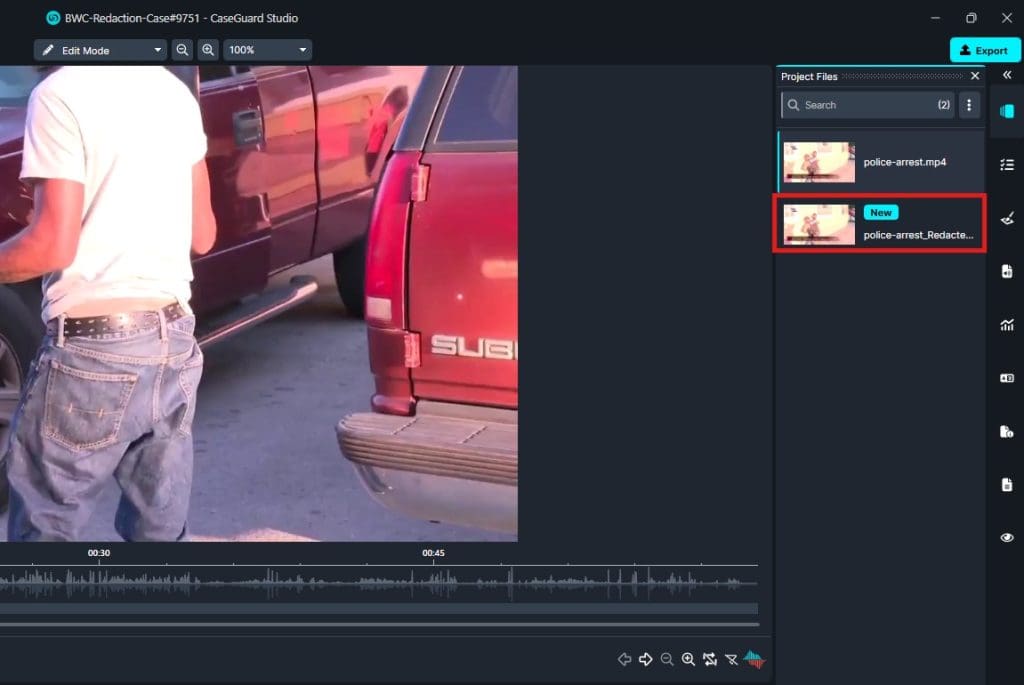Open the checklist panel in the sidebar
This screenshot has width=1024, height=685.
point(1007,164)
